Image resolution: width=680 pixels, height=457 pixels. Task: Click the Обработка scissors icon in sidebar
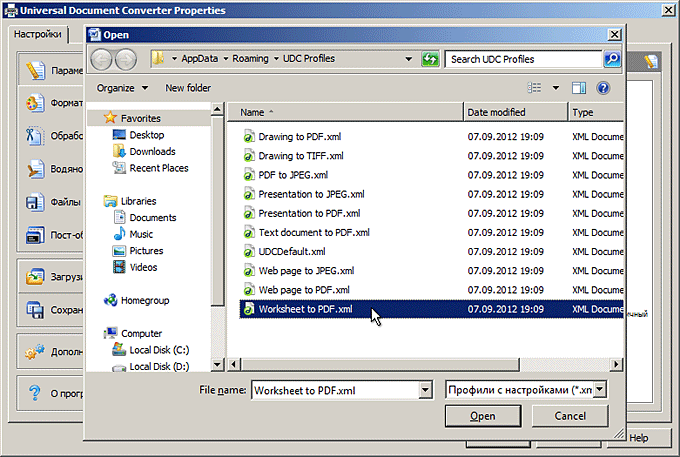pos(34,136)
